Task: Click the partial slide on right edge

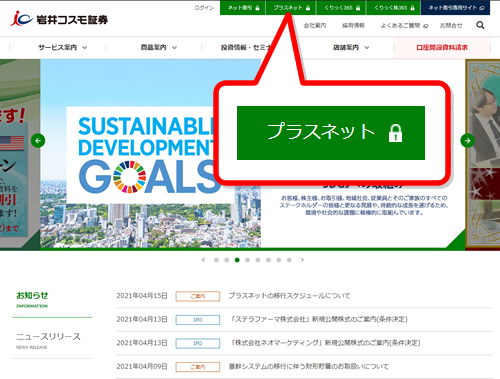Action: pos(483,155)
